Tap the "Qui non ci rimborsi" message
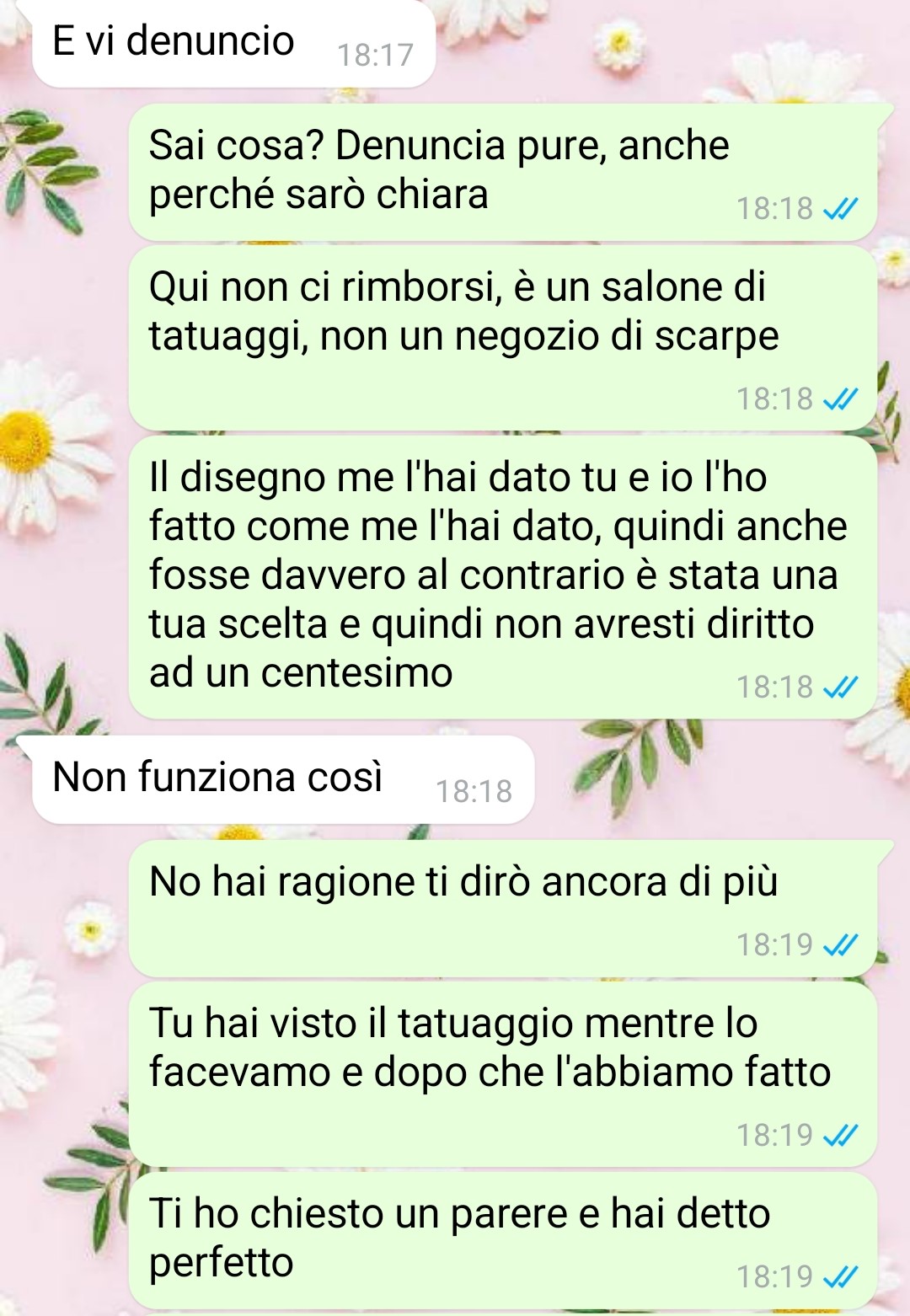910x1316 pixels. 503,339
